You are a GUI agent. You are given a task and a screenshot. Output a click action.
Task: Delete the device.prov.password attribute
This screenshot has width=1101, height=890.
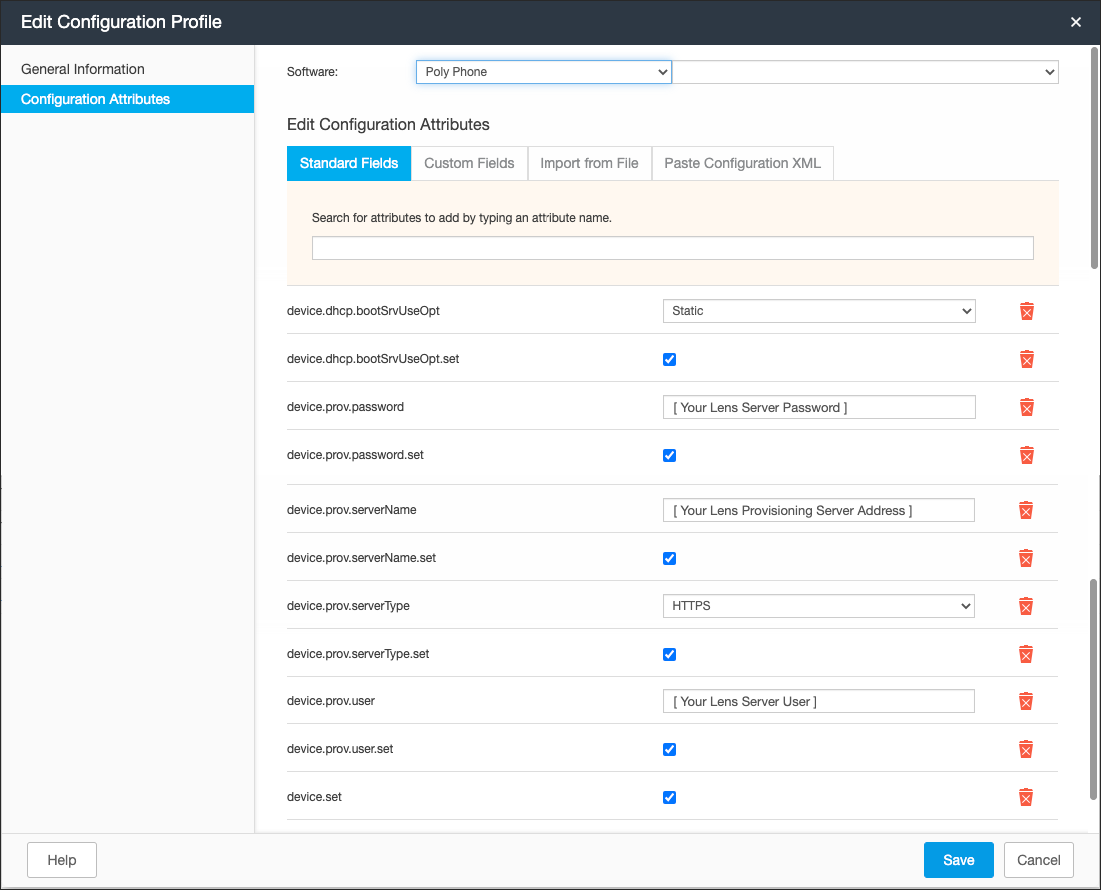pyautogui.click(x=1027, y=407)
